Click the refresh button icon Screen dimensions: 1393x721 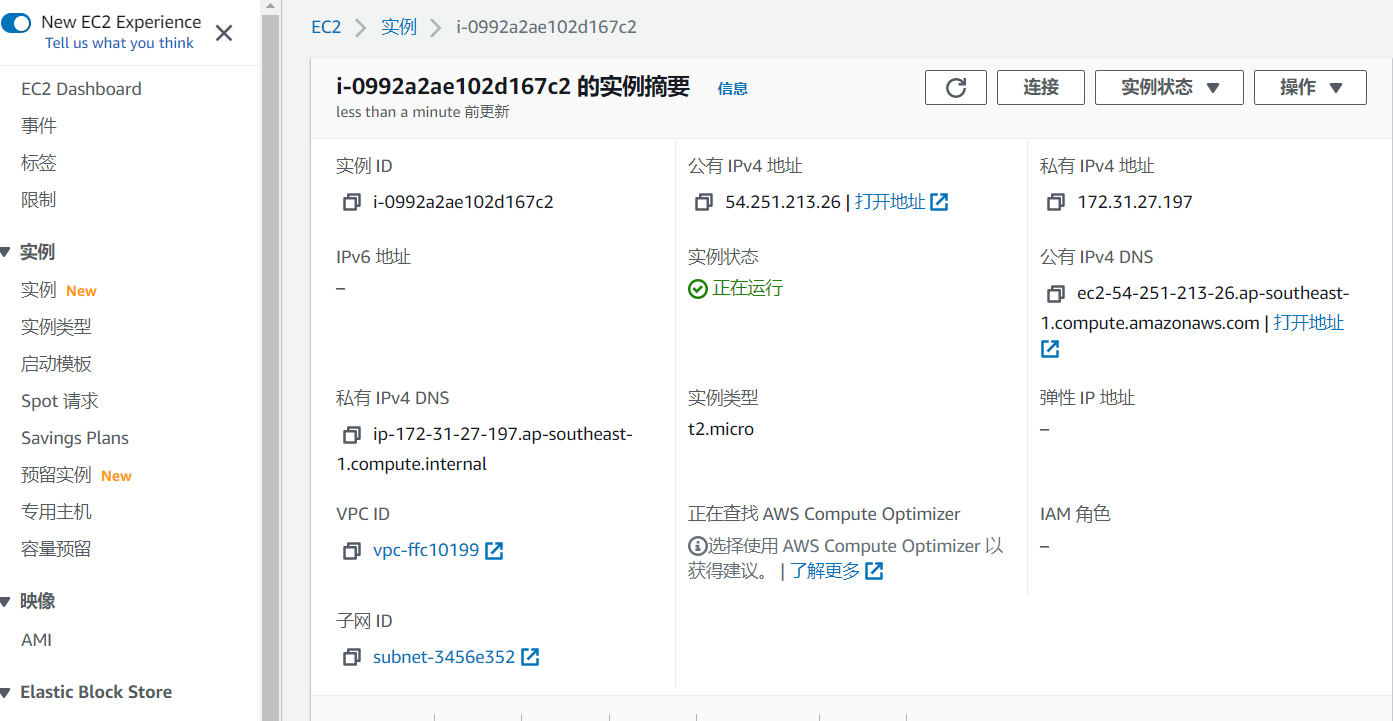pyautogui.click(x=956, y=87)
